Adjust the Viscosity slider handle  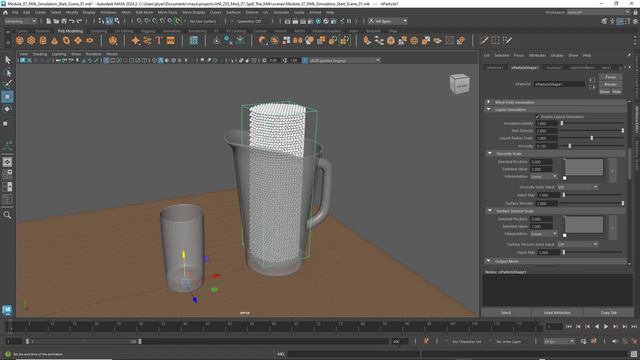pyautogui.click(x=570, y=146)
